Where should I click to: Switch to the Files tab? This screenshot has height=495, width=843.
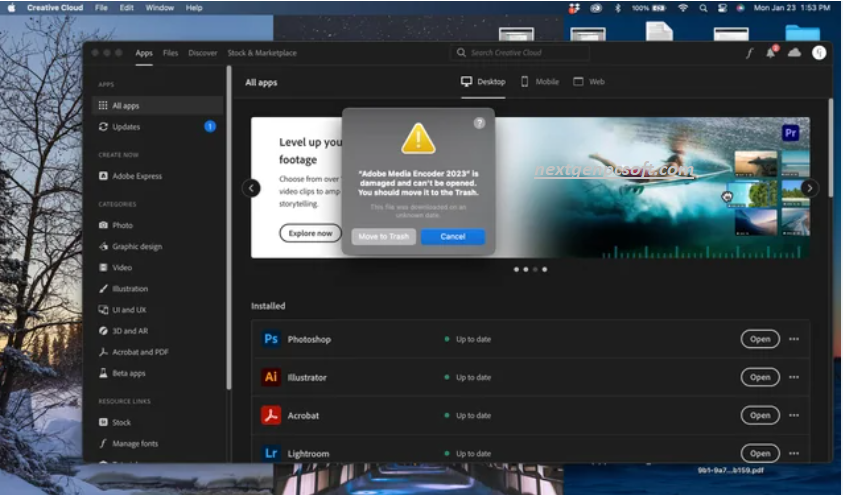170,53
